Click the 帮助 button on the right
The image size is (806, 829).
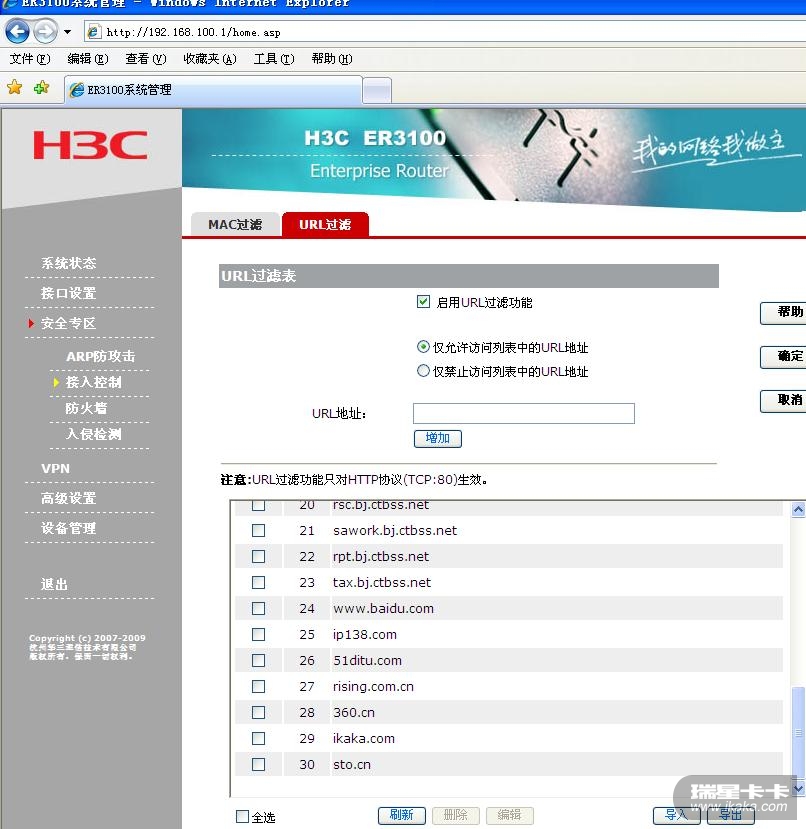click(784, 313)
